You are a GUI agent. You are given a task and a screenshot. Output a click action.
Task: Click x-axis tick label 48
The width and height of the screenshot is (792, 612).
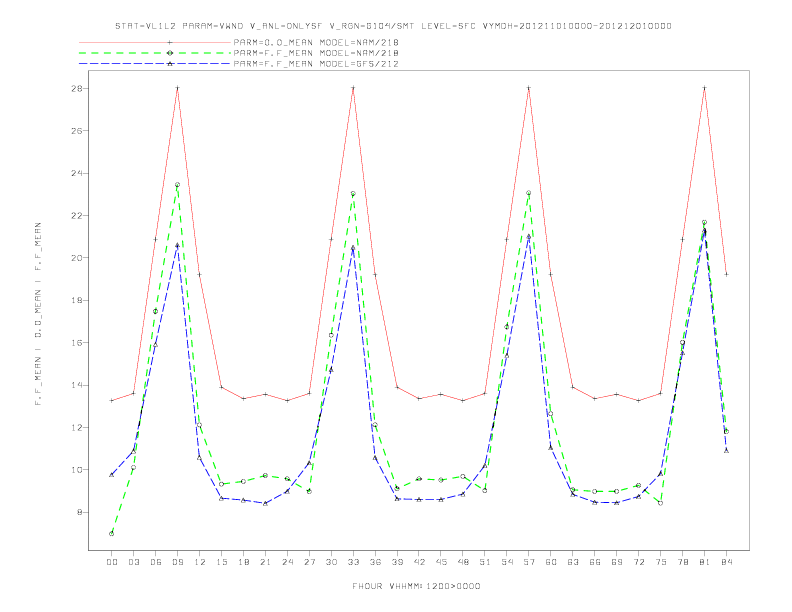[x=463, y=562]
